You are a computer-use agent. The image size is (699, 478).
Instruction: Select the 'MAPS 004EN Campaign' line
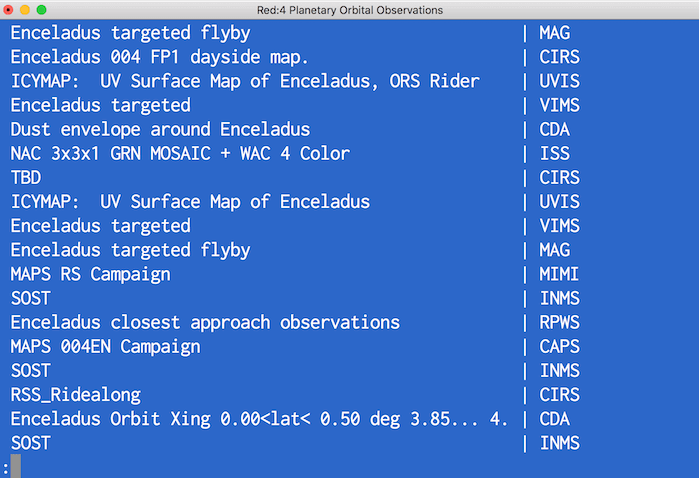[105, 346]
